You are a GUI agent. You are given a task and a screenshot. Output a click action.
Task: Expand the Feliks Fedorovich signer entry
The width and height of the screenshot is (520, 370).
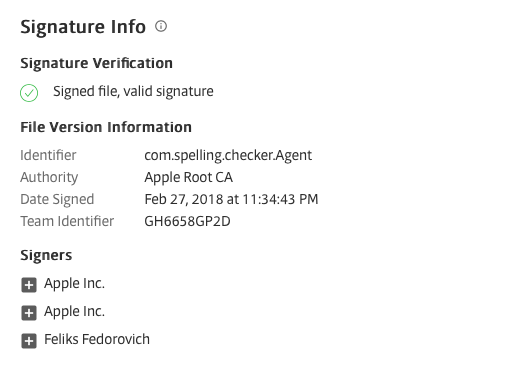click(x=29, y=341)
